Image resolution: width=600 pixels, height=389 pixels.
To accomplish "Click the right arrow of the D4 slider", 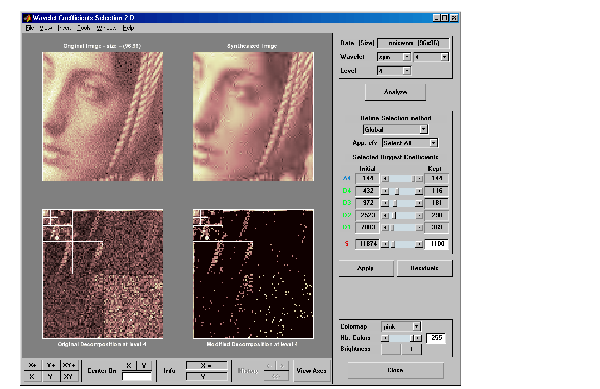I will pyautogui.click(x=419, y=191).
